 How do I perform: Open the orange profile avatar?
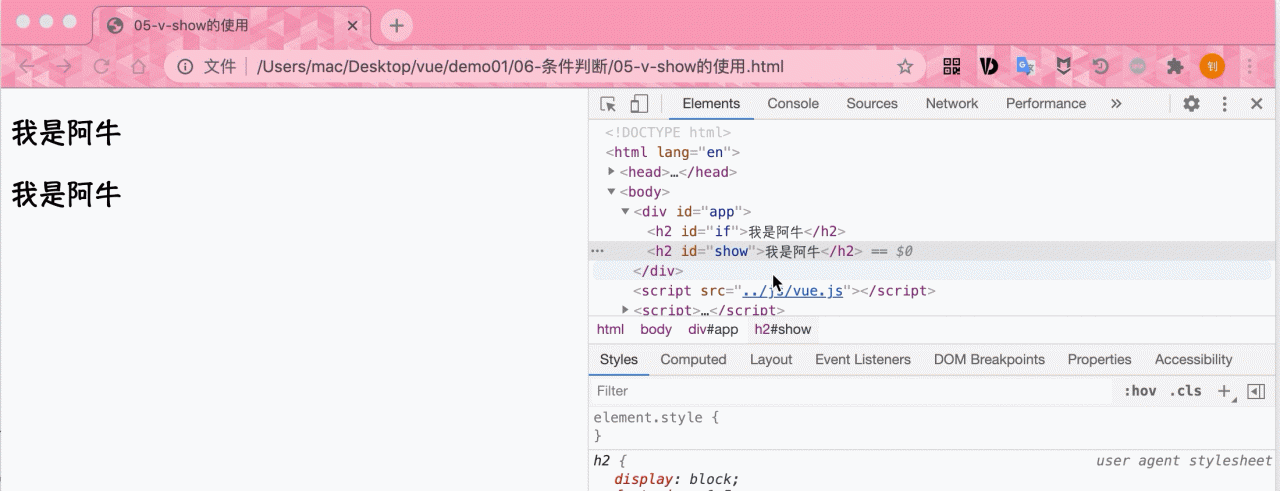tap(1212, 67)
